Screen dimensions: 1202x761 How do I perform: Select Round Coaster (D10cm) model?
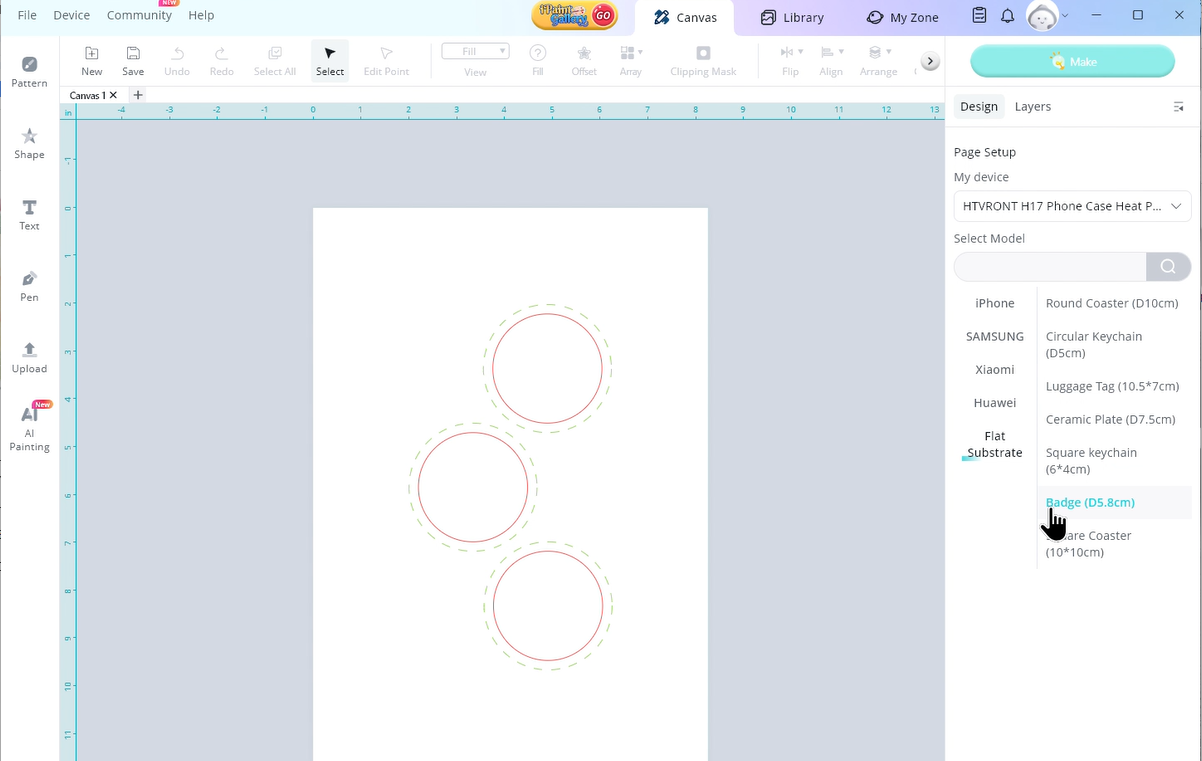pyautogui.click(x=1111, y=303)
